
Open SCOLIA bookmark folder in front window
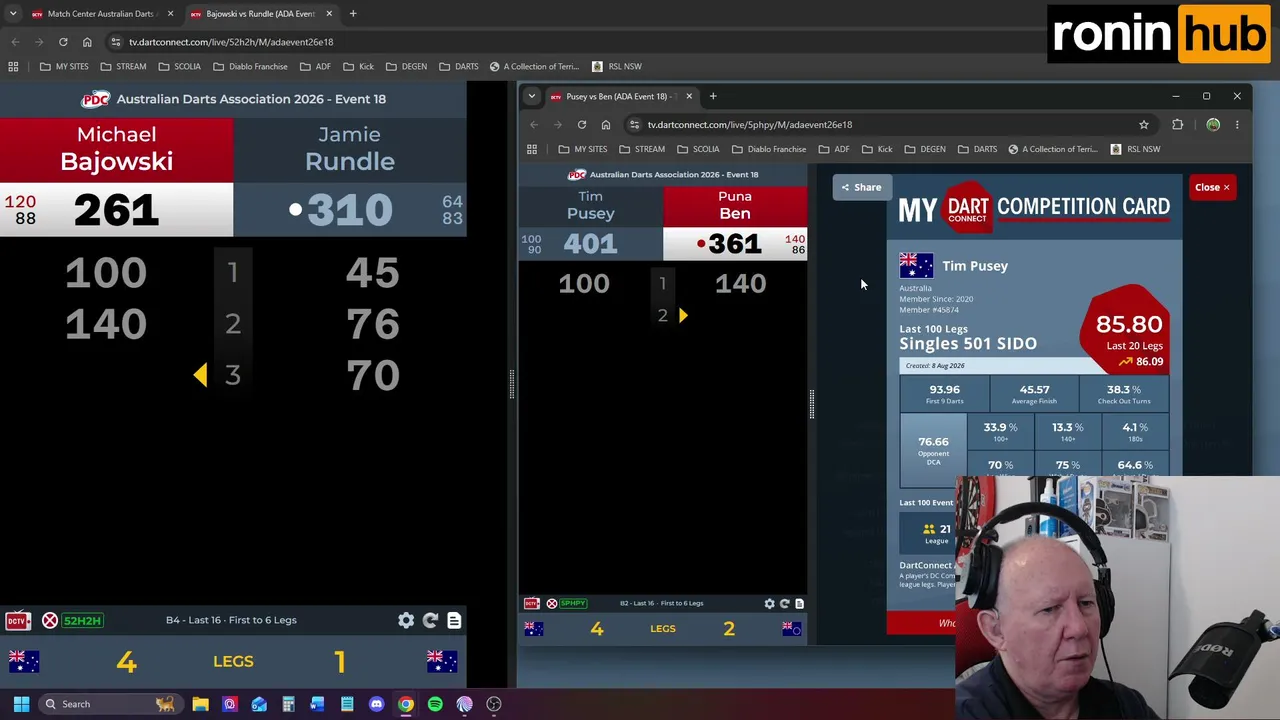coord(698,149)
